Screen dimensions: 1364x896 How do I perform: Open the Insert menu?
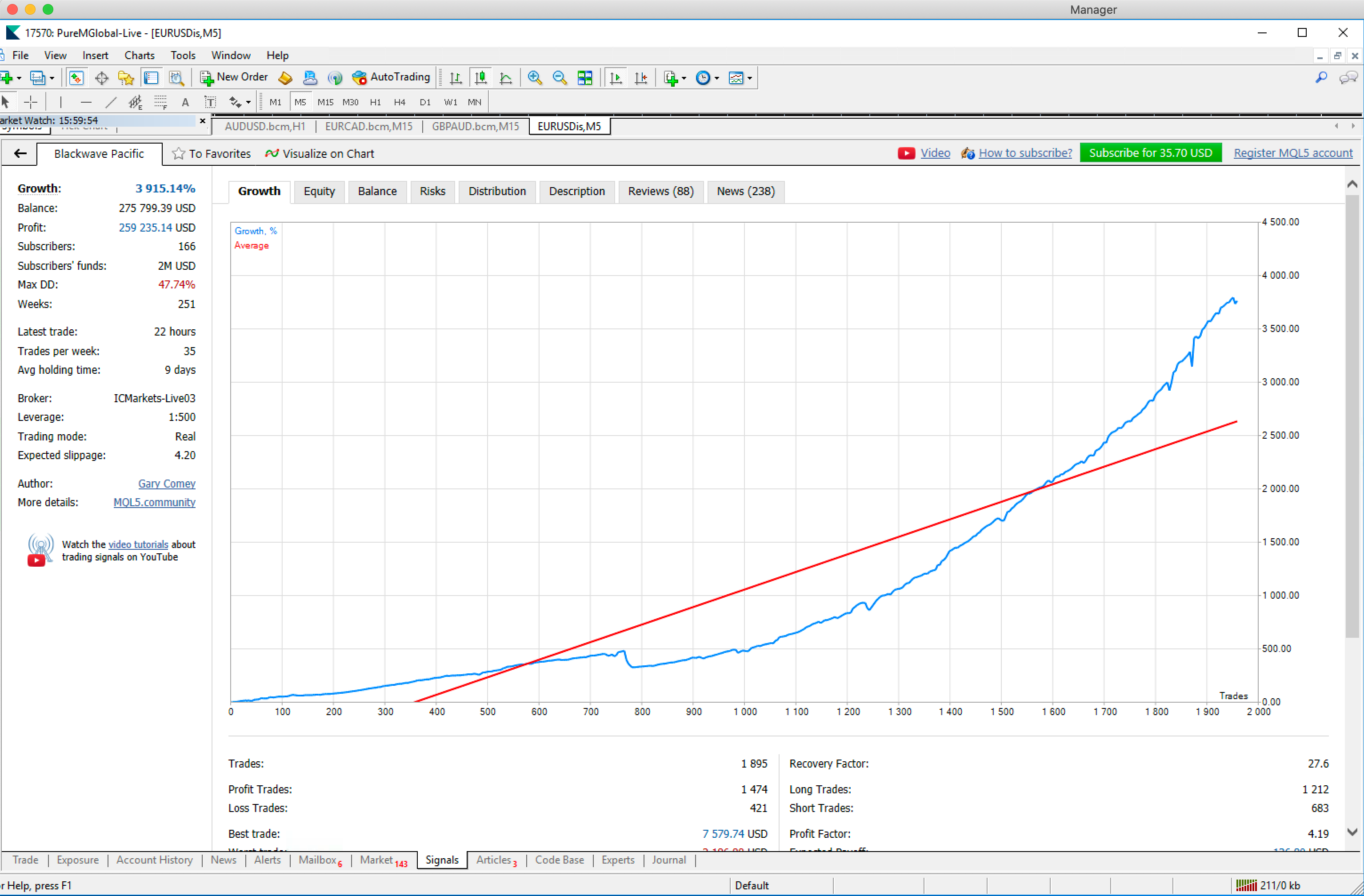point(95,56)
